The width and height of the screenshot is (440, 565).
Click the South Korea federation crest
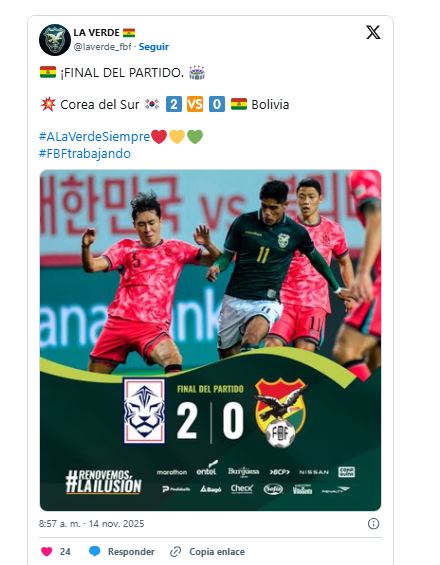tap(144, 411)
